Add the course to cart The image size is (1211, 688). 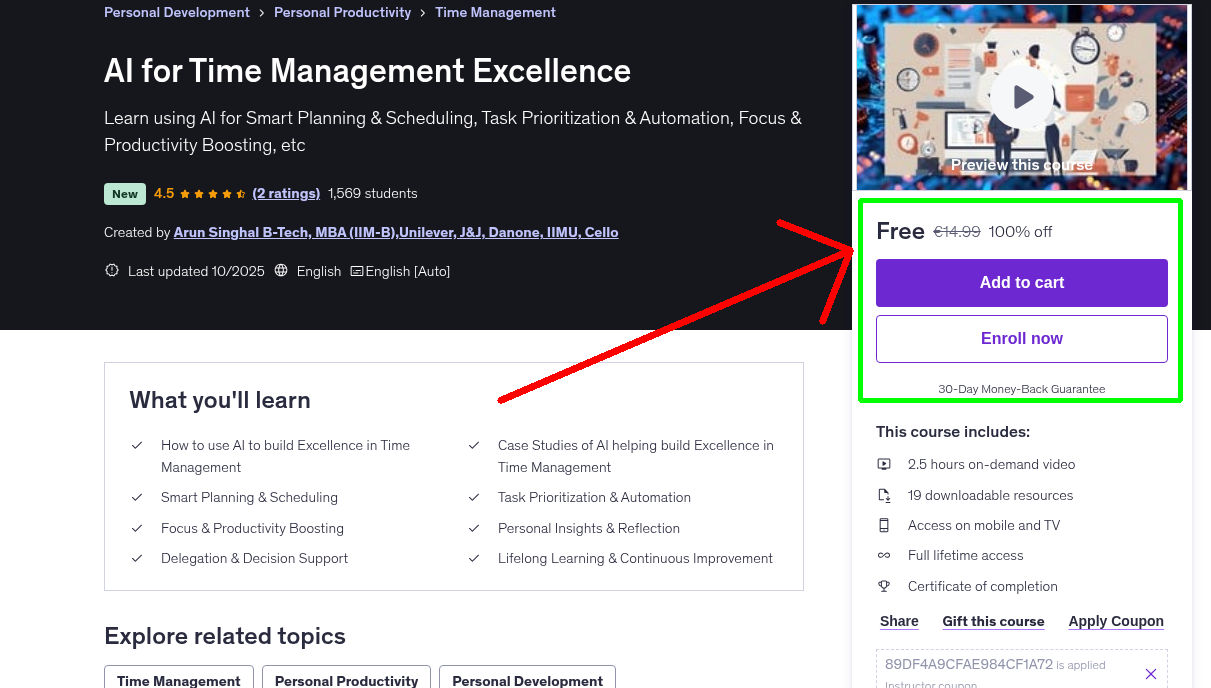pos(1021,283)
